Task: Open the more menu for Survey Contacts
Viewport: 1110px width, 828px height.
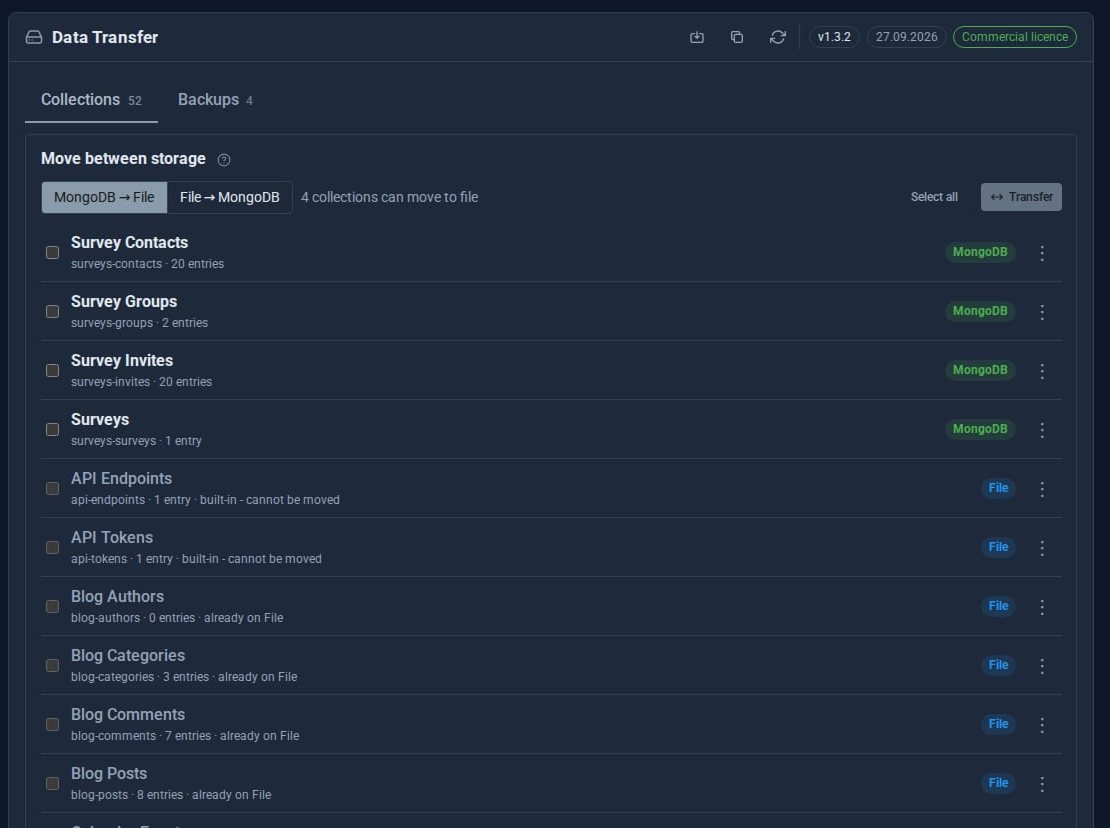Action: [x=1042, y=253]
